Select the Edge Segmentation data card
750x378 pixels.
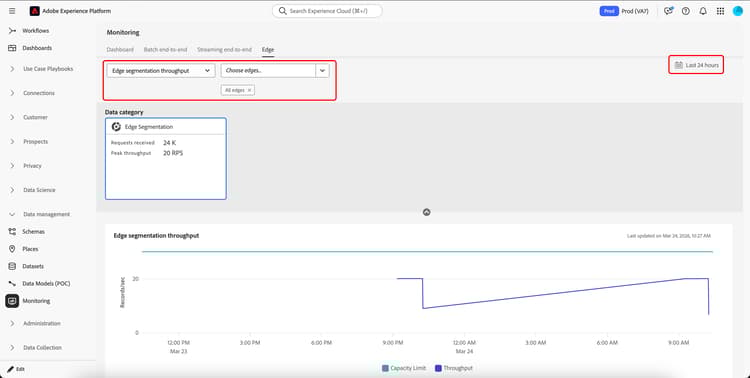165,158
